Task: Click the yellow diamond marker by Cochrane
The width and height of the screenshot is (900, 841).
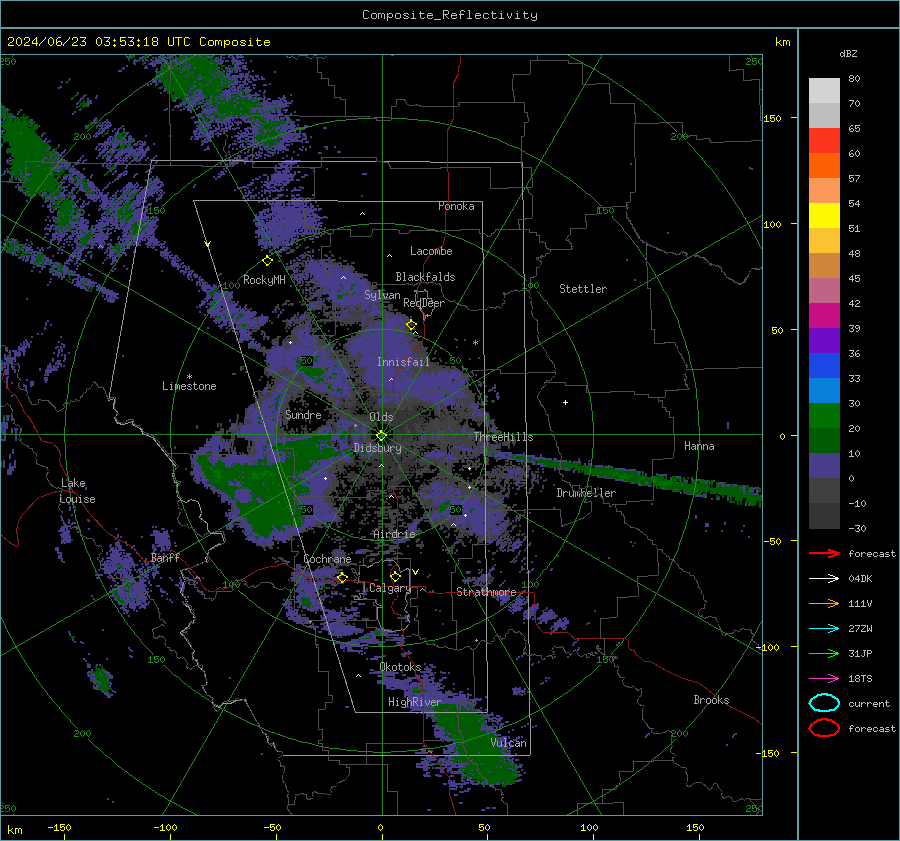Action: (x=342, y=577)
